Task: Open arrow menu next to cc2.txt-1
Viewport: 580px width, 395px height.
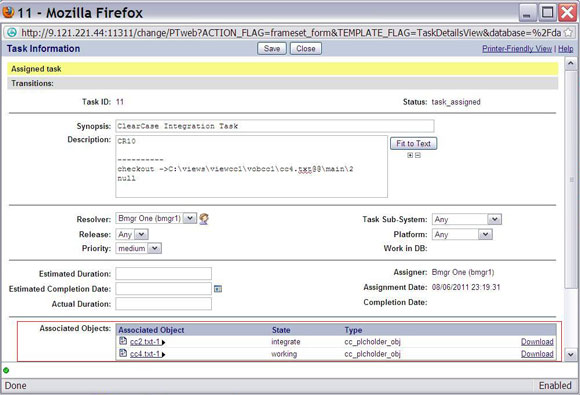Action: pos(163,343)
